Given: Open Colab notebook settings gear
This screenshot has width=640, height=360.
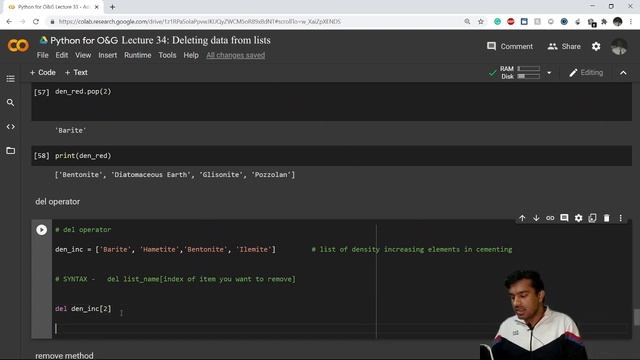Looking at the screenshot, I should pos(596,47).
